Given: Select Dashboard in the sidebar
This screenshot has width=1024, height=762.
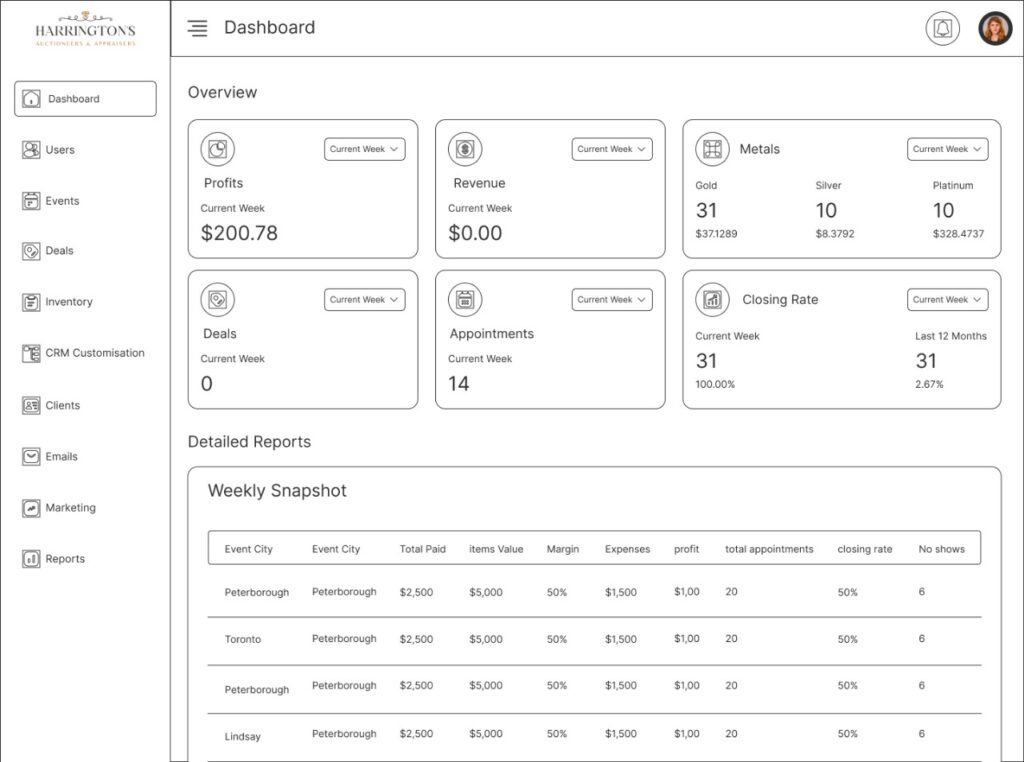Looking at the screenshot, I should pos(85,99).
